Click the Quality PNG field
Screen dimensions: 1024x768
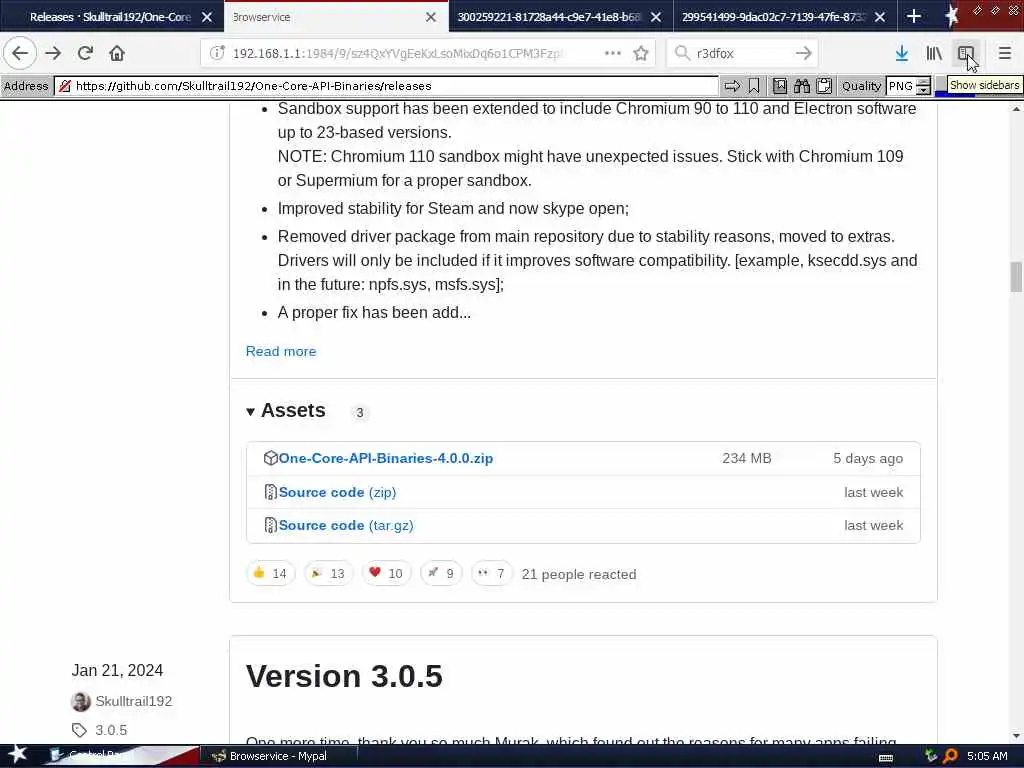(901, 86)
